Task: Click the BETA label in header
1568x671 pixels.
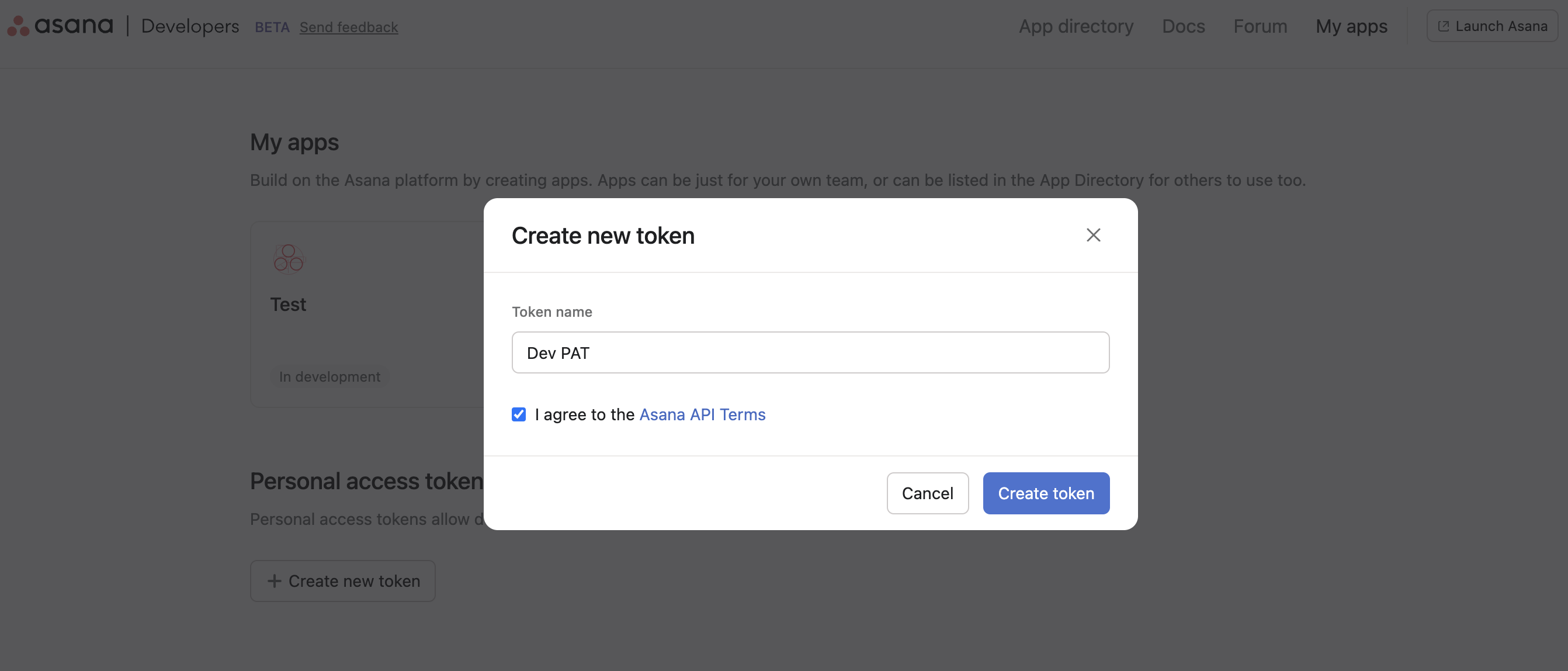Action: 272,27
